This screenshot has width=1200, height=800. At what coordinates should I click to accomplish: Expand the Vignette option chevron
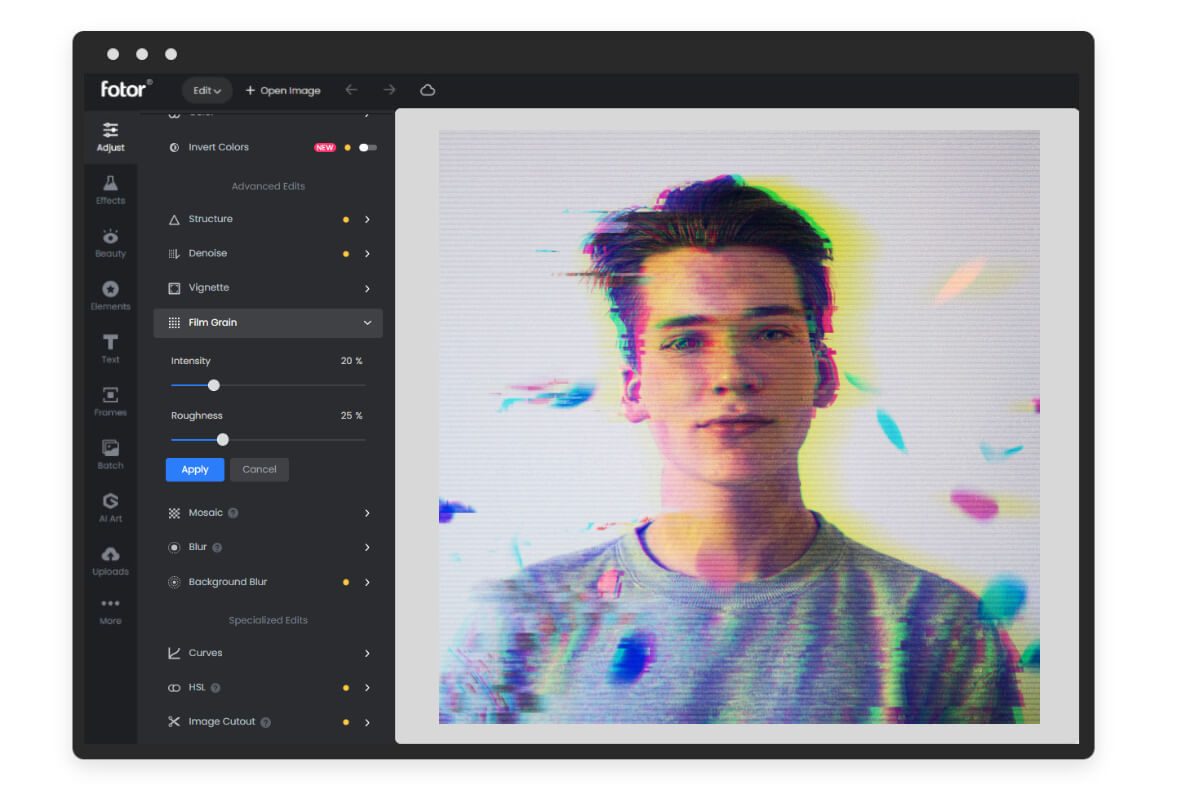367,289
